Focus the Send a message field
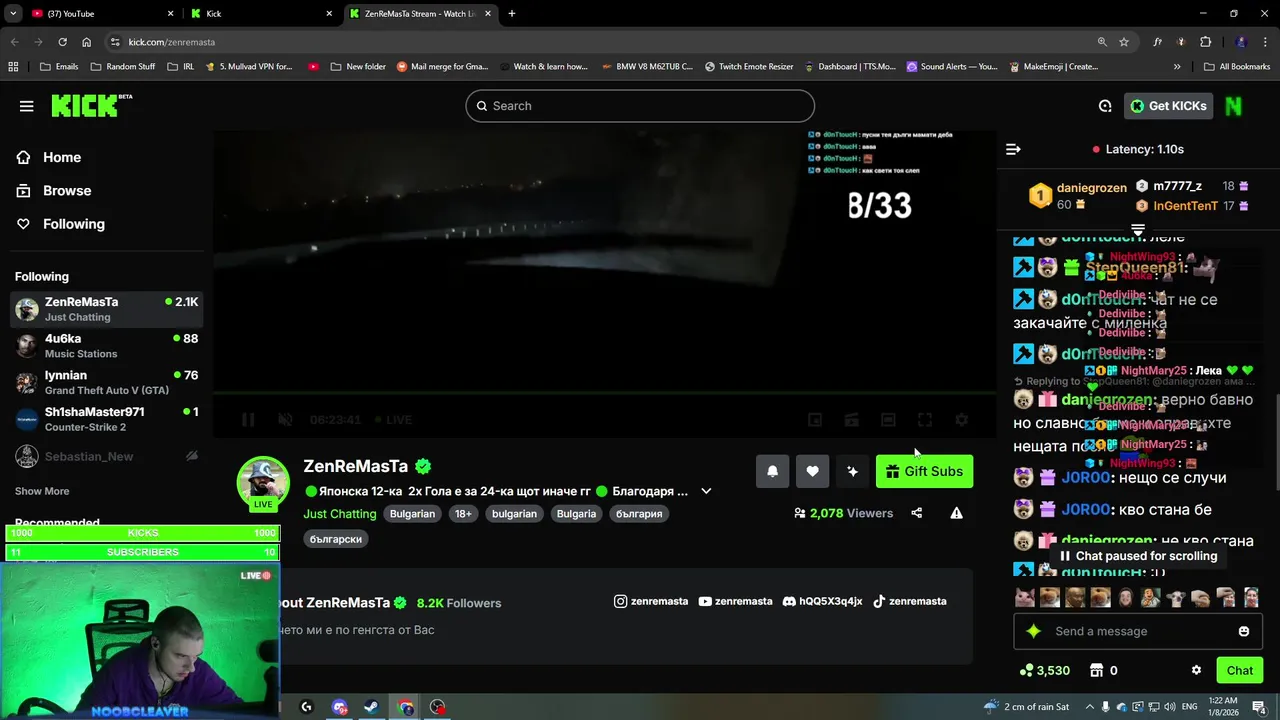 tap(1138, 631)
